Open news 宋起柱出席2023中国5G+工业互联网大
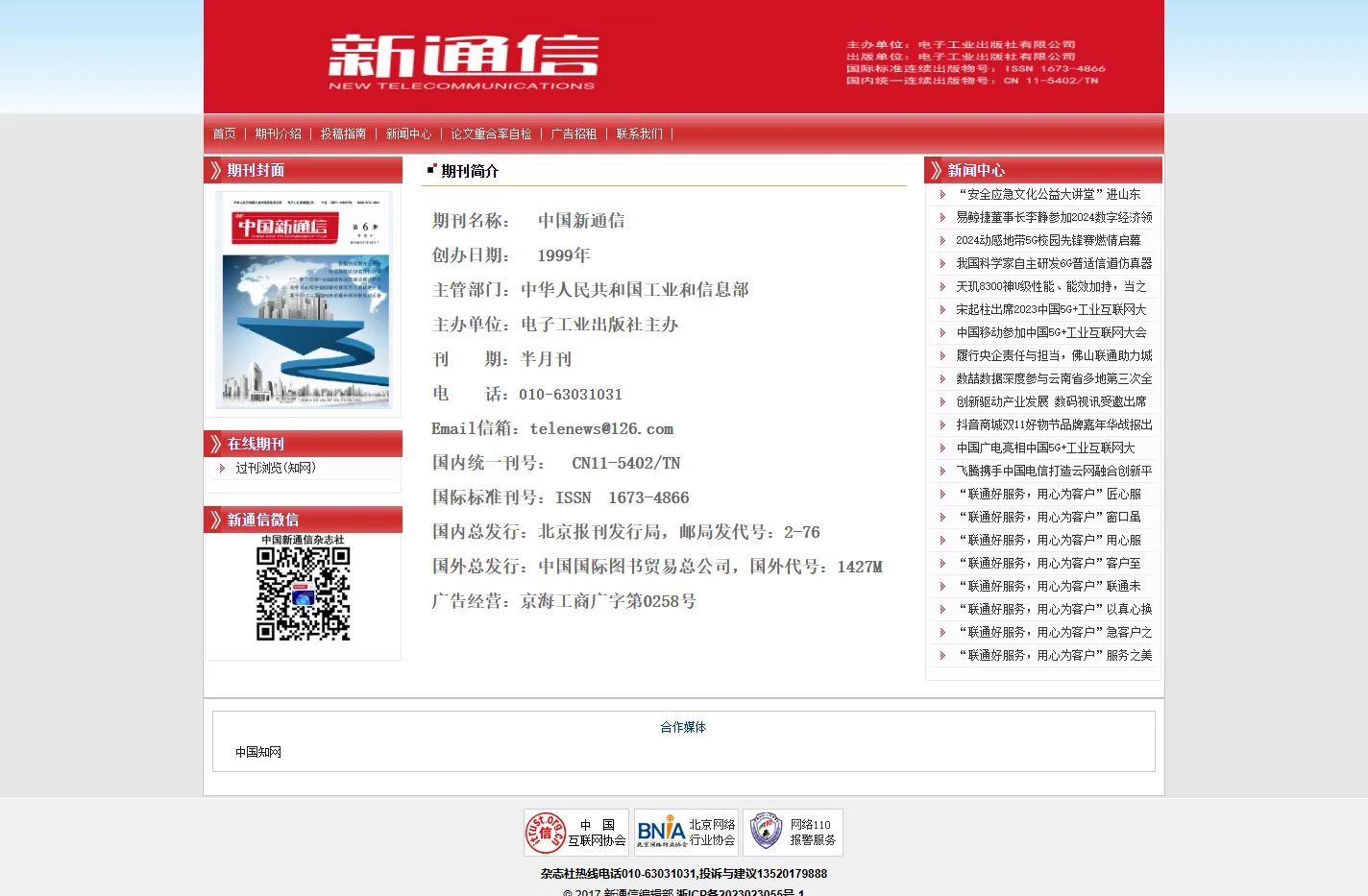Screen dimensions: 1368x896 [x=1051, y=309]
